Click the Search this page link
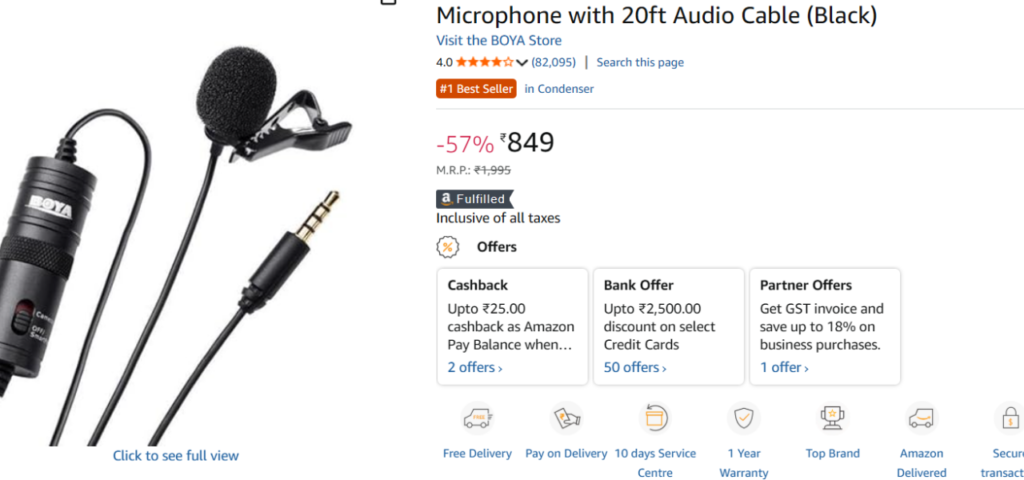Image resolution: width=1024 pixels, height=480 pixels. coord(640,62)
